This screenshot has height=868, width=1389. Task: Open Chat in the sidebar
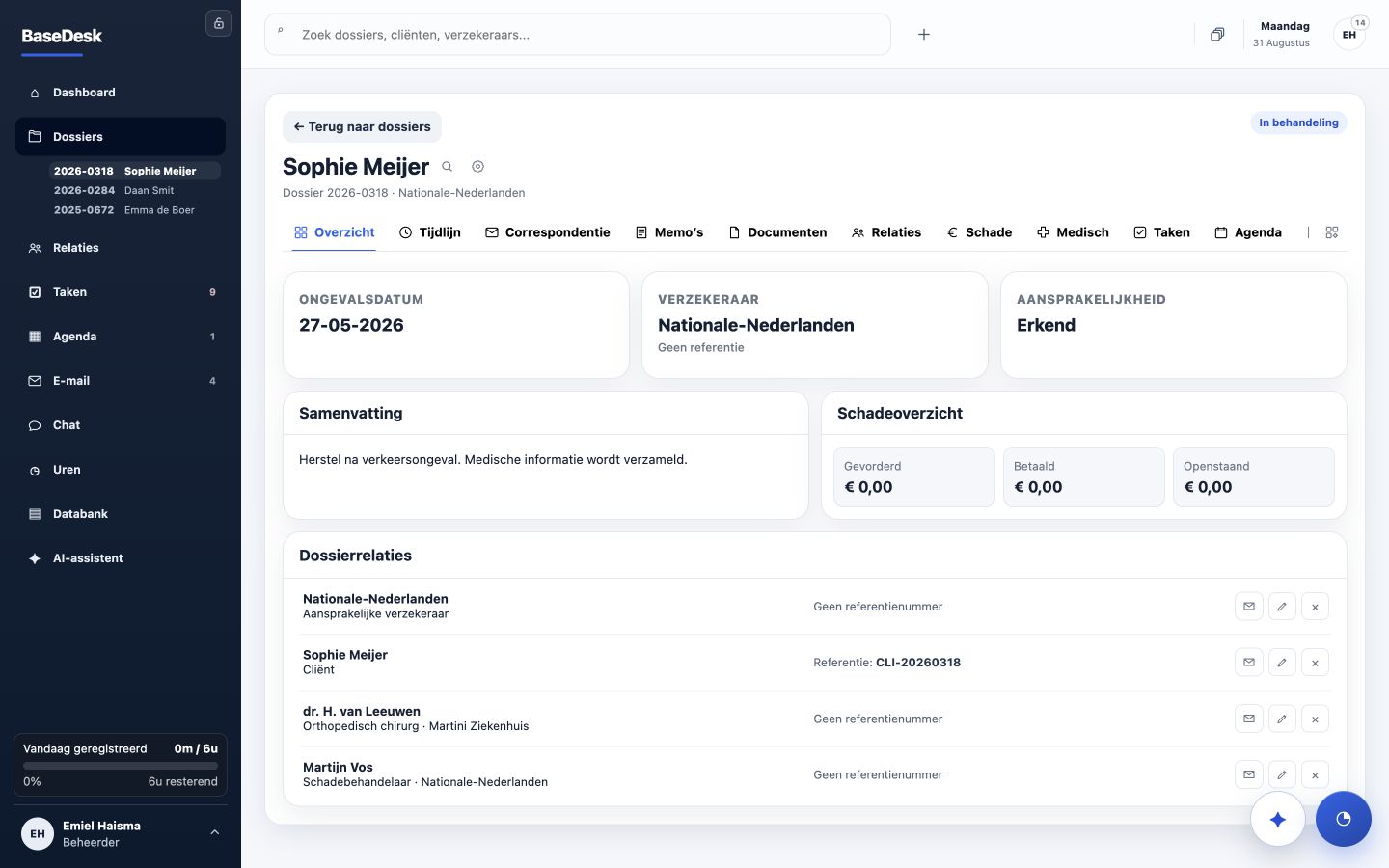121,425
